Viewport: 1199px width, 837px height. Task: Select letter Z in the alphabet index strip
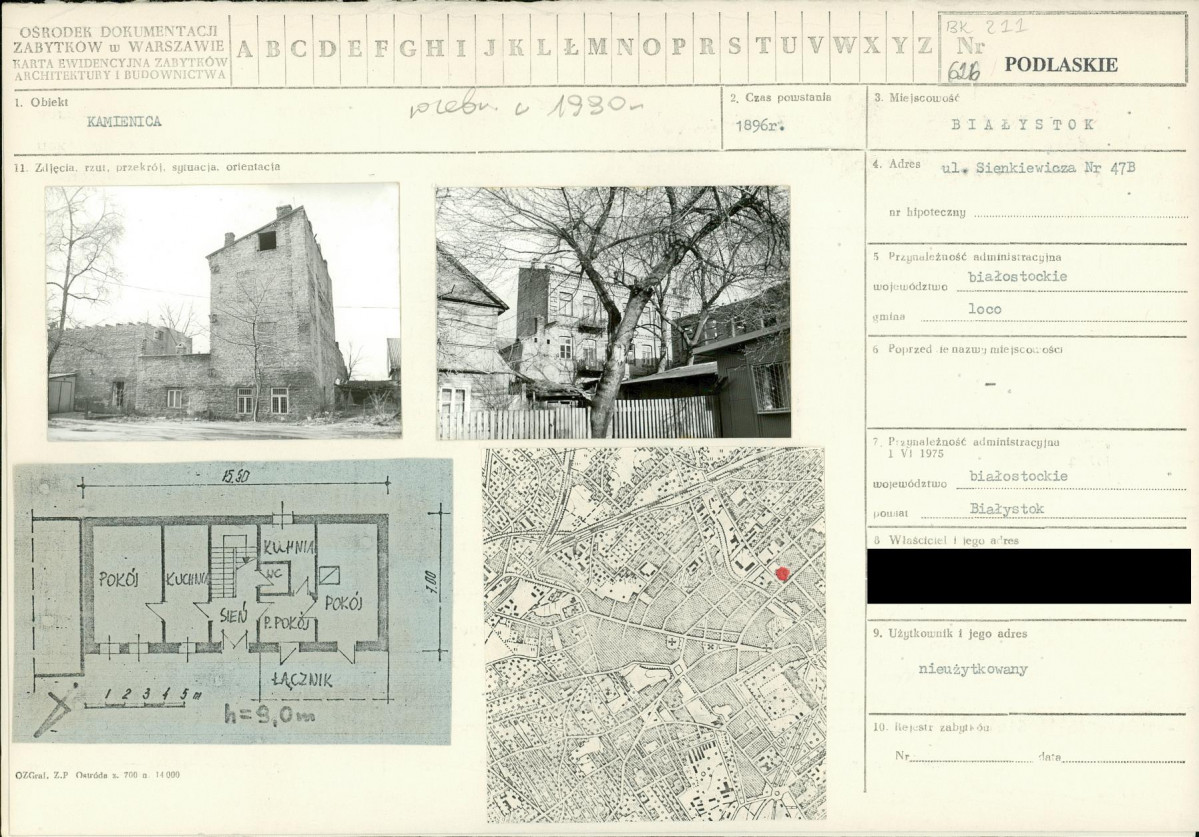pos(925,47)
